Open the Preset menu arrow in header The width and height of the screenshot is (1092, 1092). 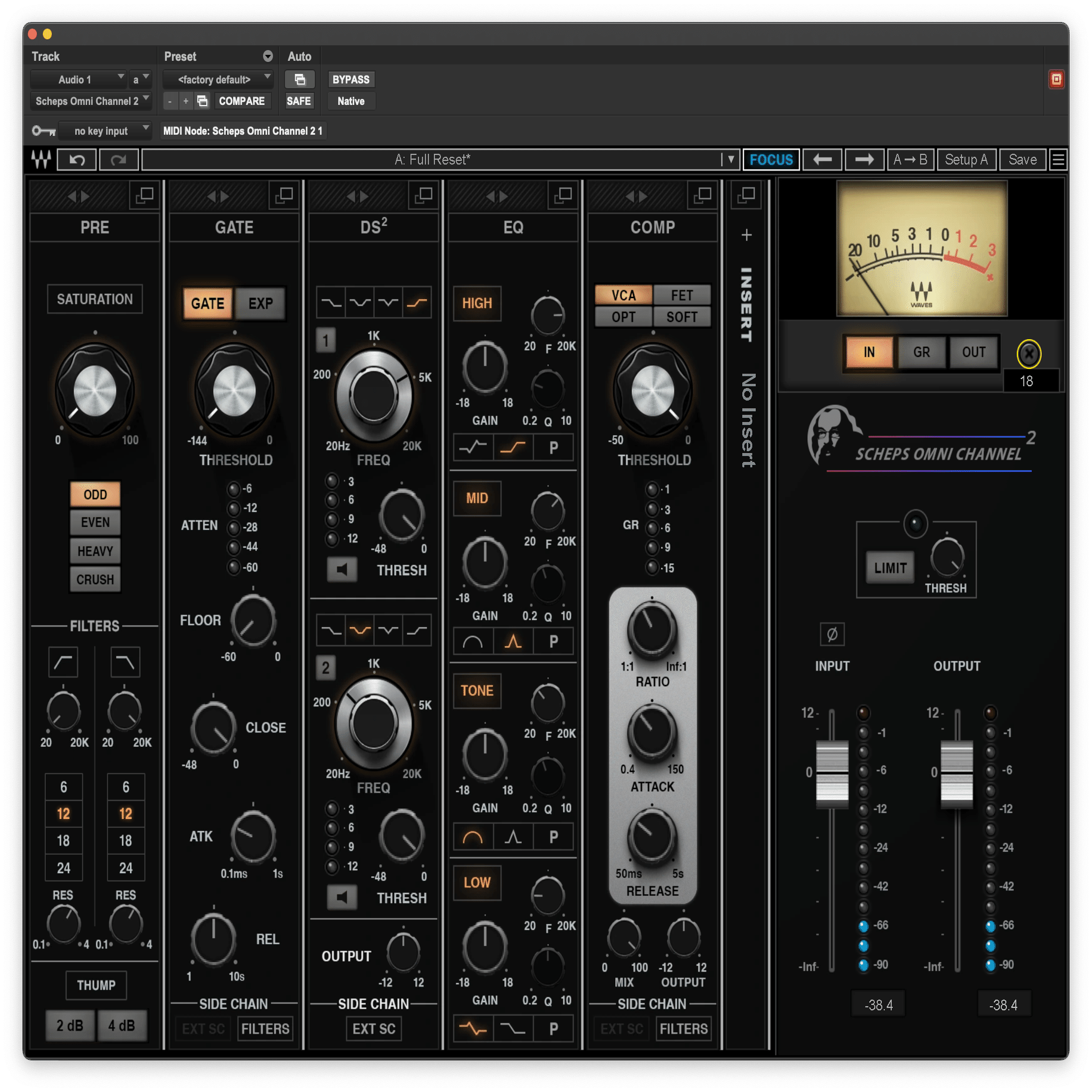pos(268,56)
